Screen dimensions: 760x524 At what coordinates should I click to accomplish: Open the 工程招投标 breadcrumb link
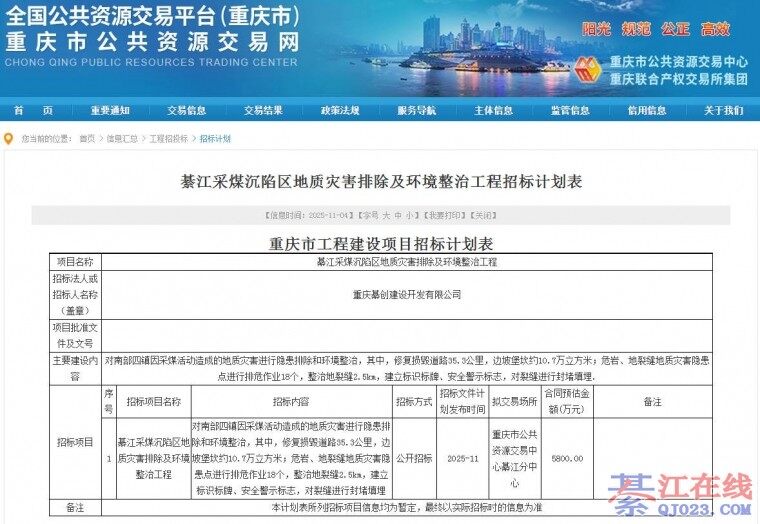click(168, 139)
